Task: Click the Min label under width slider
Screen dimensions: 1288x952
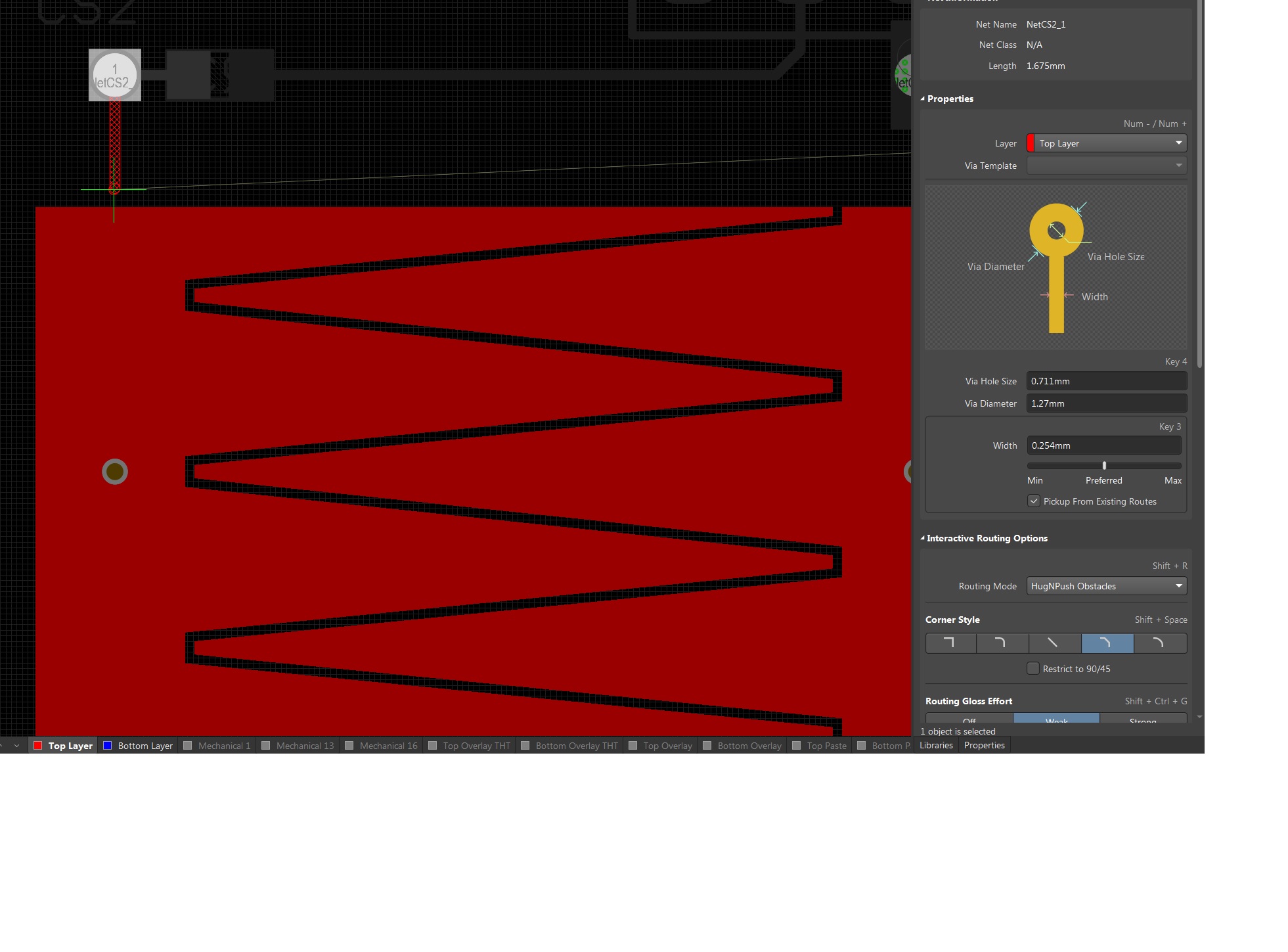Action: click(1035, 480)
